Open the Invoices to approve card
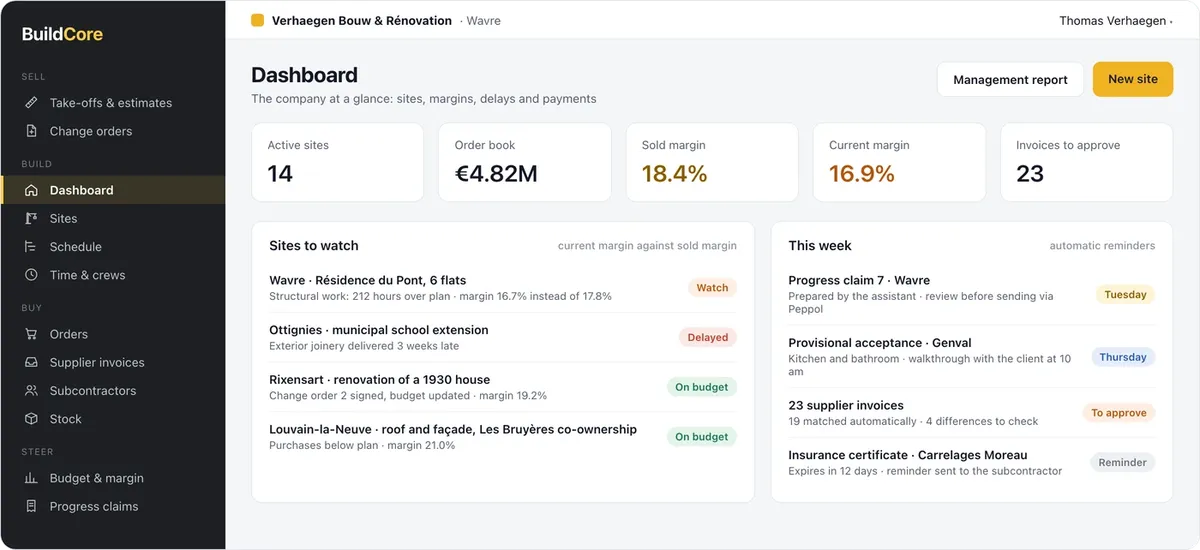This screenshot has width=1200, height=550. coord(1086,162)
